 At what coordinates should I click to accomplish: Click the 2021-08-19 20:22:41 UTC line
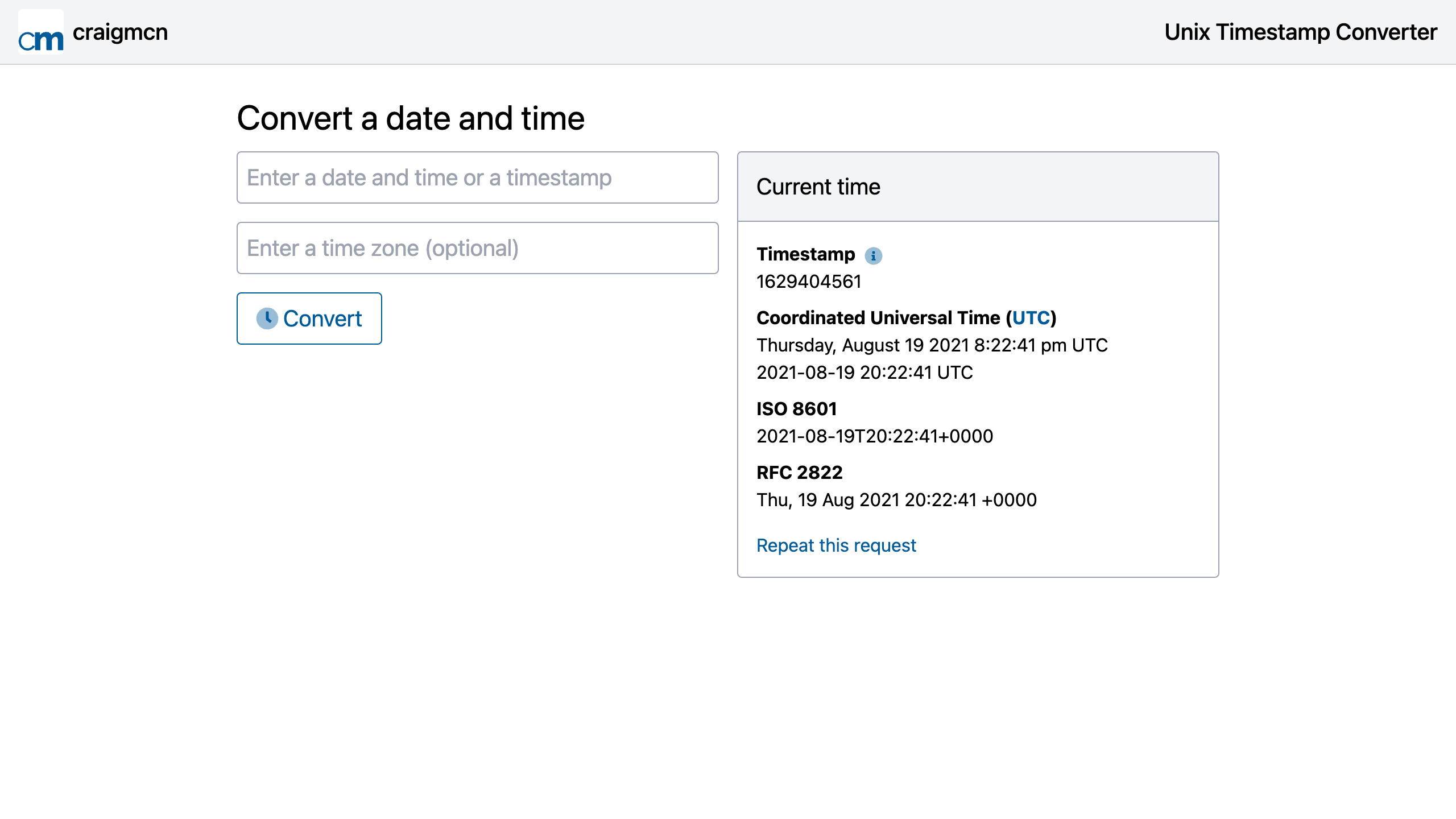(864, 372)
